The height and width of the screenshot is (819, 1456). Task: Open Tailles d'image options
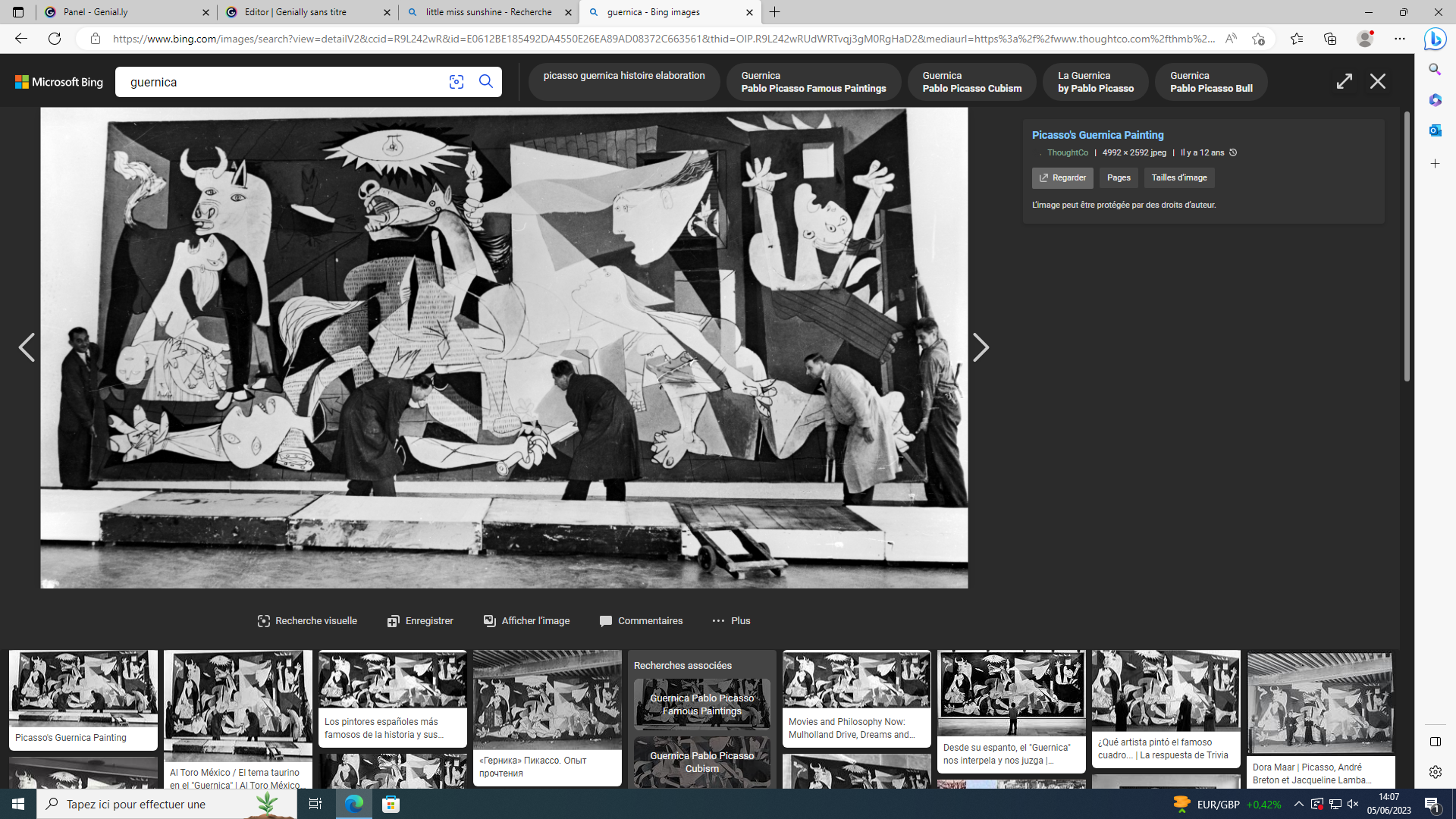click(x=1178, y=177)
